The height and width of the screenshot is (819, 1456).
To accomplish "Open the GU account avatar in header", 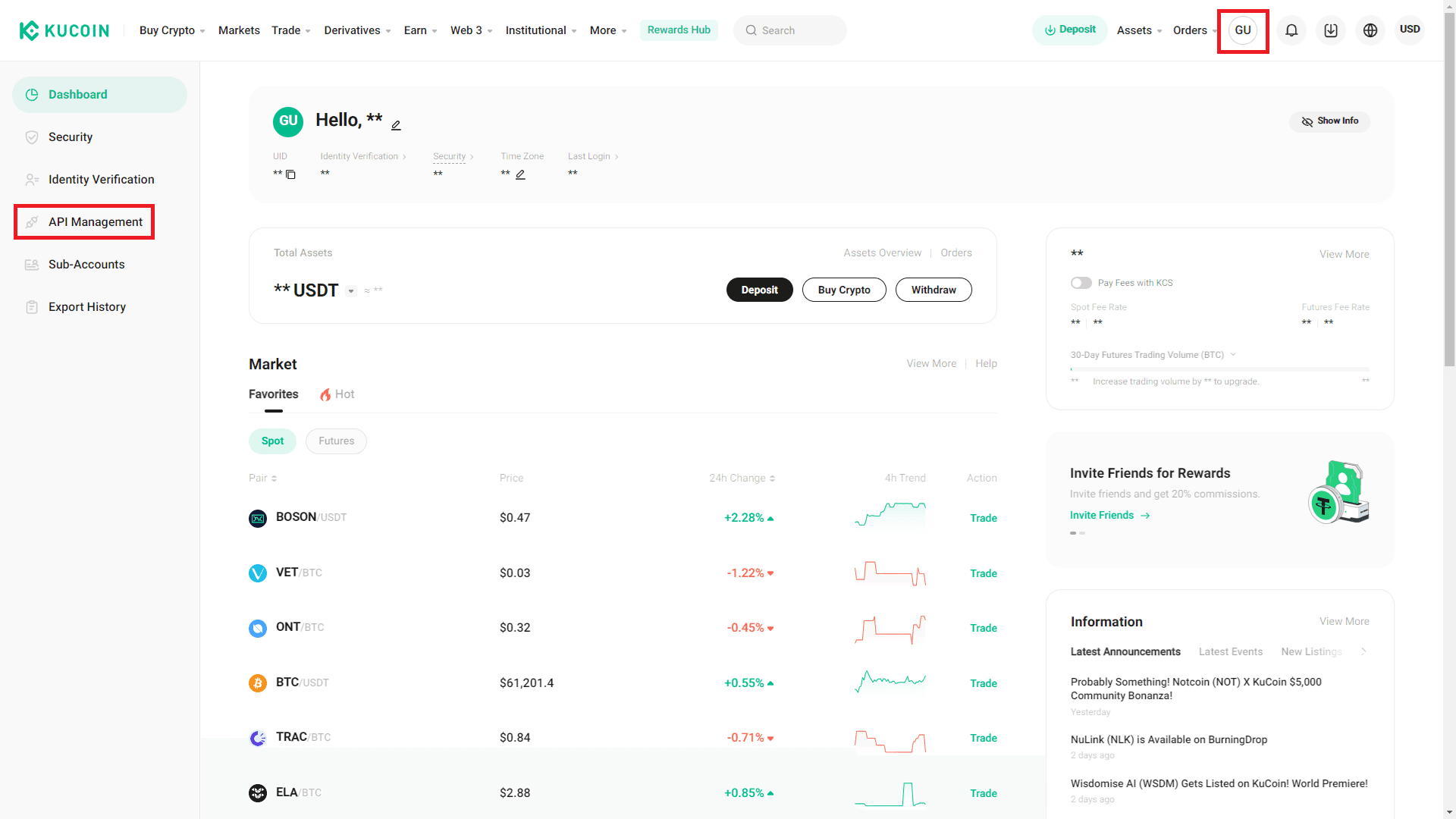I will coord(1243,30).
